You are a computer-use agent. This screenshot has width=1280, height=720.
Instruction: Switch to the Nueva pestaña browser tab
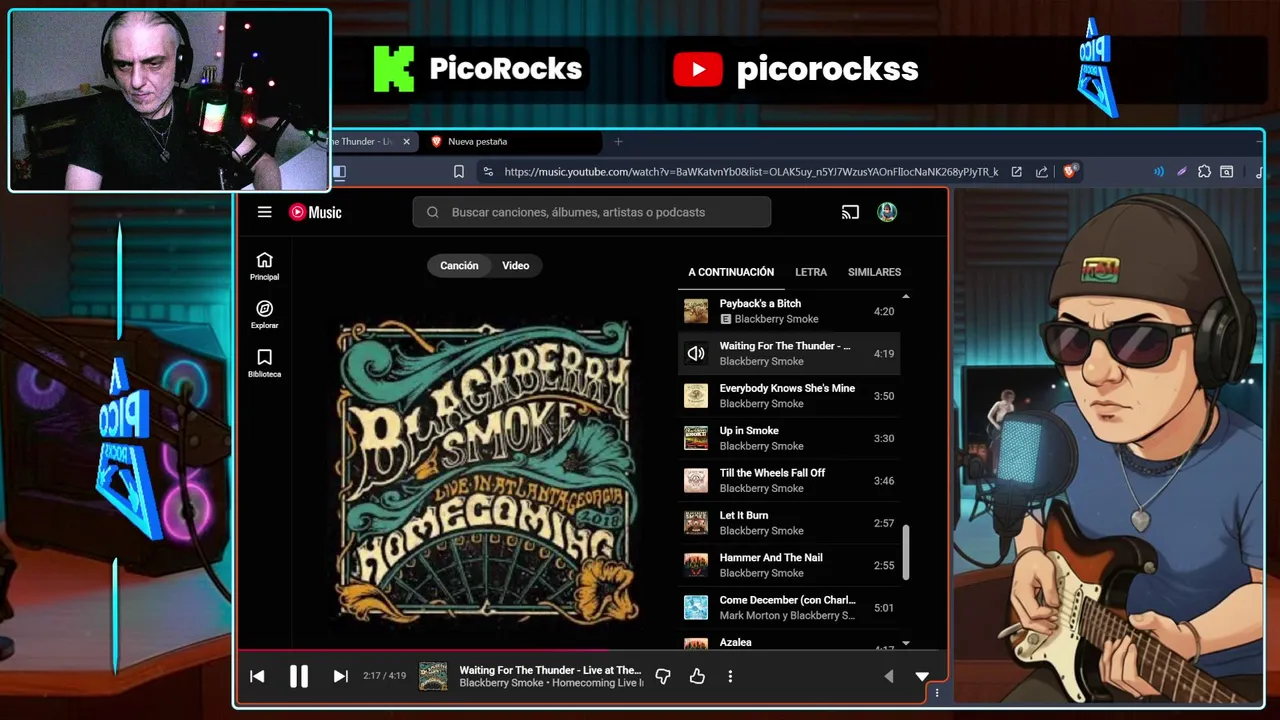coord(515,142)
